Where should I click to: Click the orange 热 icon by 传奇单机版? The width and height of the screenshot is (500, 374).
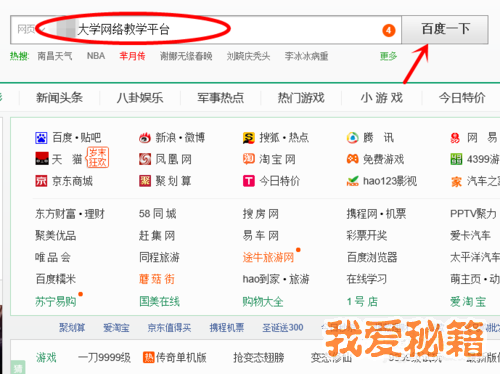(149, 358)
